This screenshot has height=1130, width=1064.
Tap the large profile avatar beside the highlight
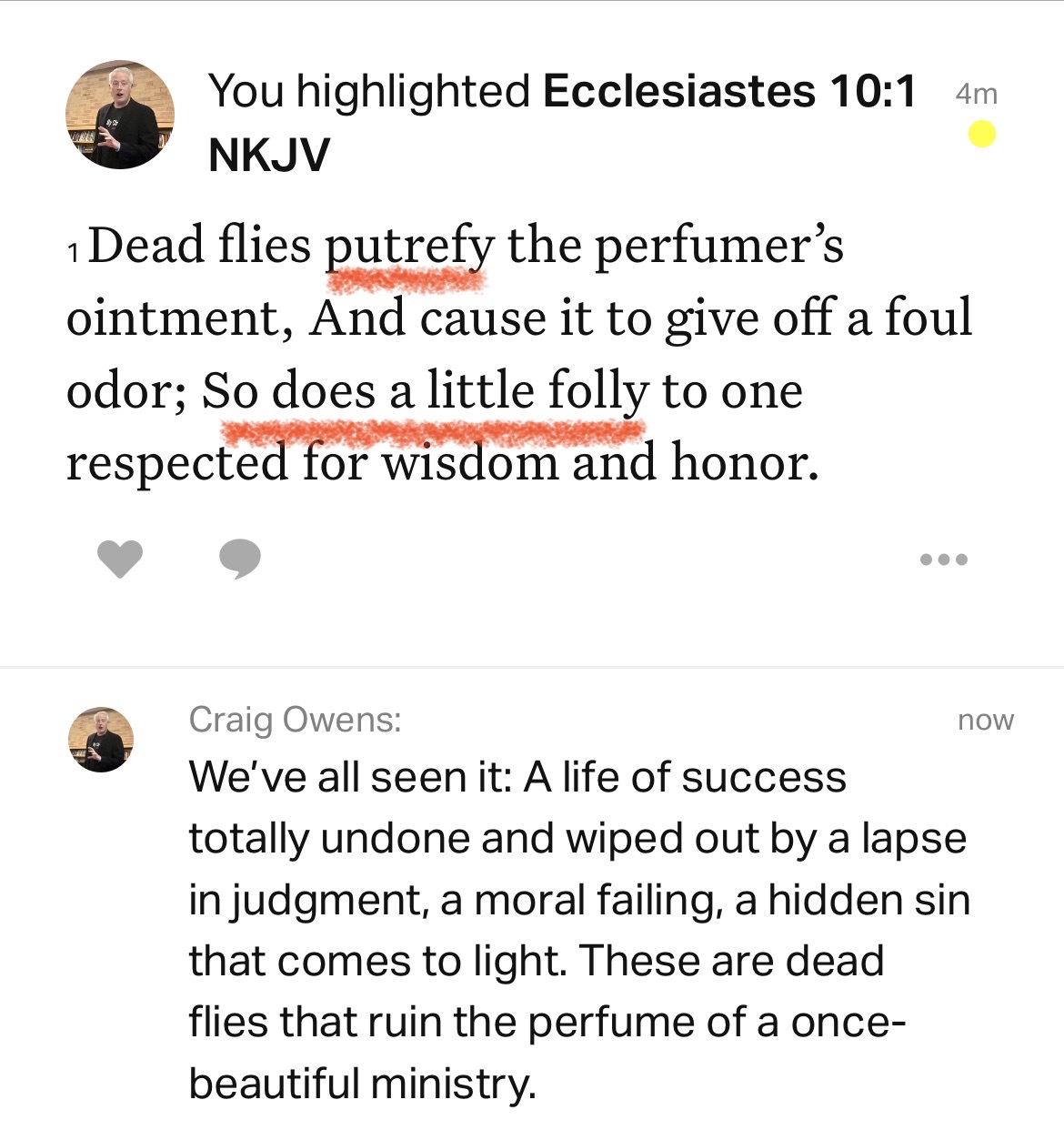120,116
